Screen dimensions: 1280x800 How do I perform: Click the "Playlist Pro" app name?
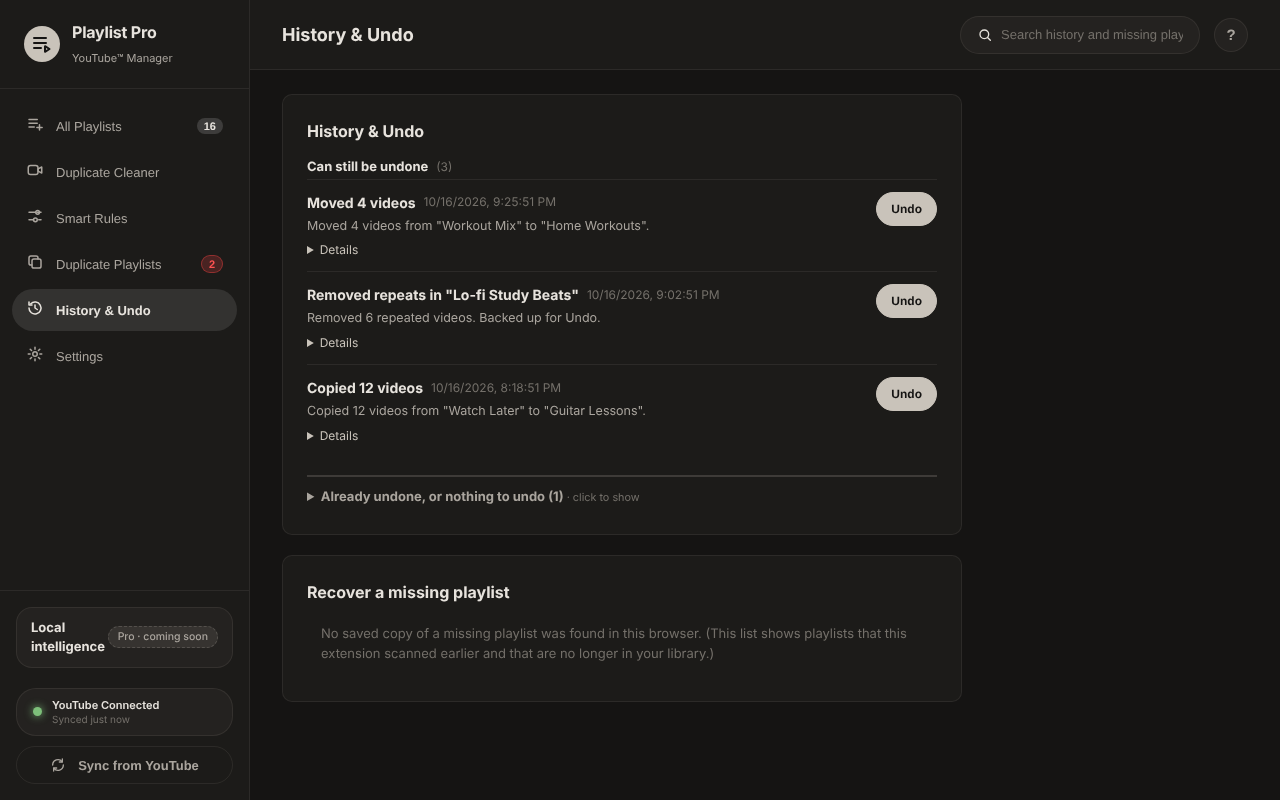point(114,33)
